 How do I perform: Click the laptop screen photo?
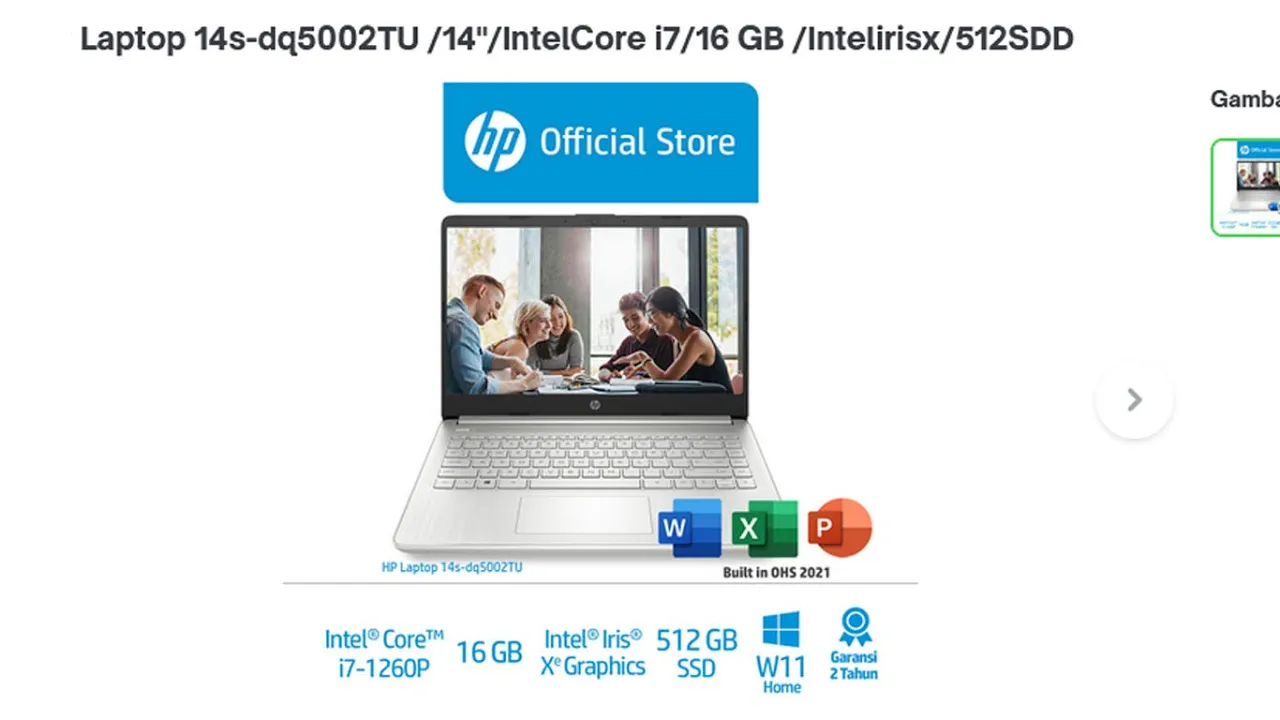pos(594,310)
